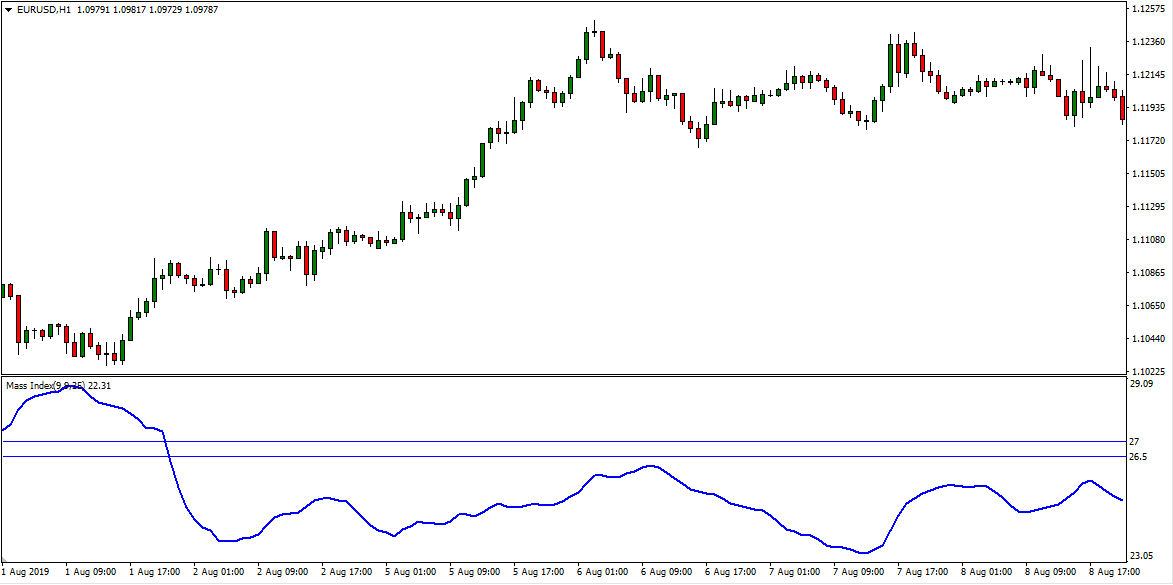Click the divider between price chart and indicator

[560, 376]
